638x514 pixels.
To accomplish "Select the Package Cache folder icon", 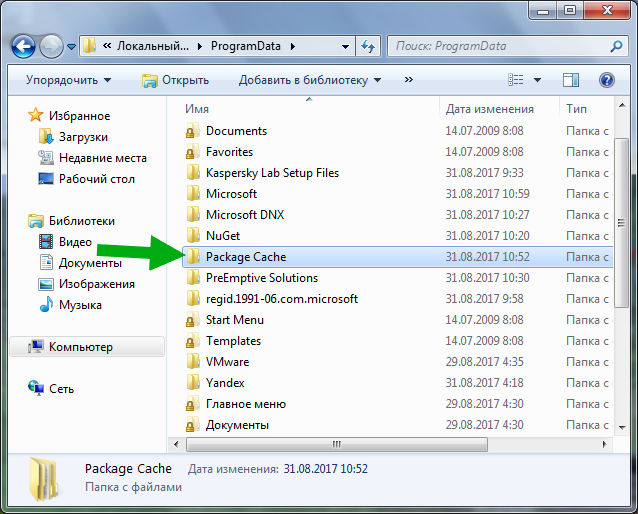I will (193, 257).
